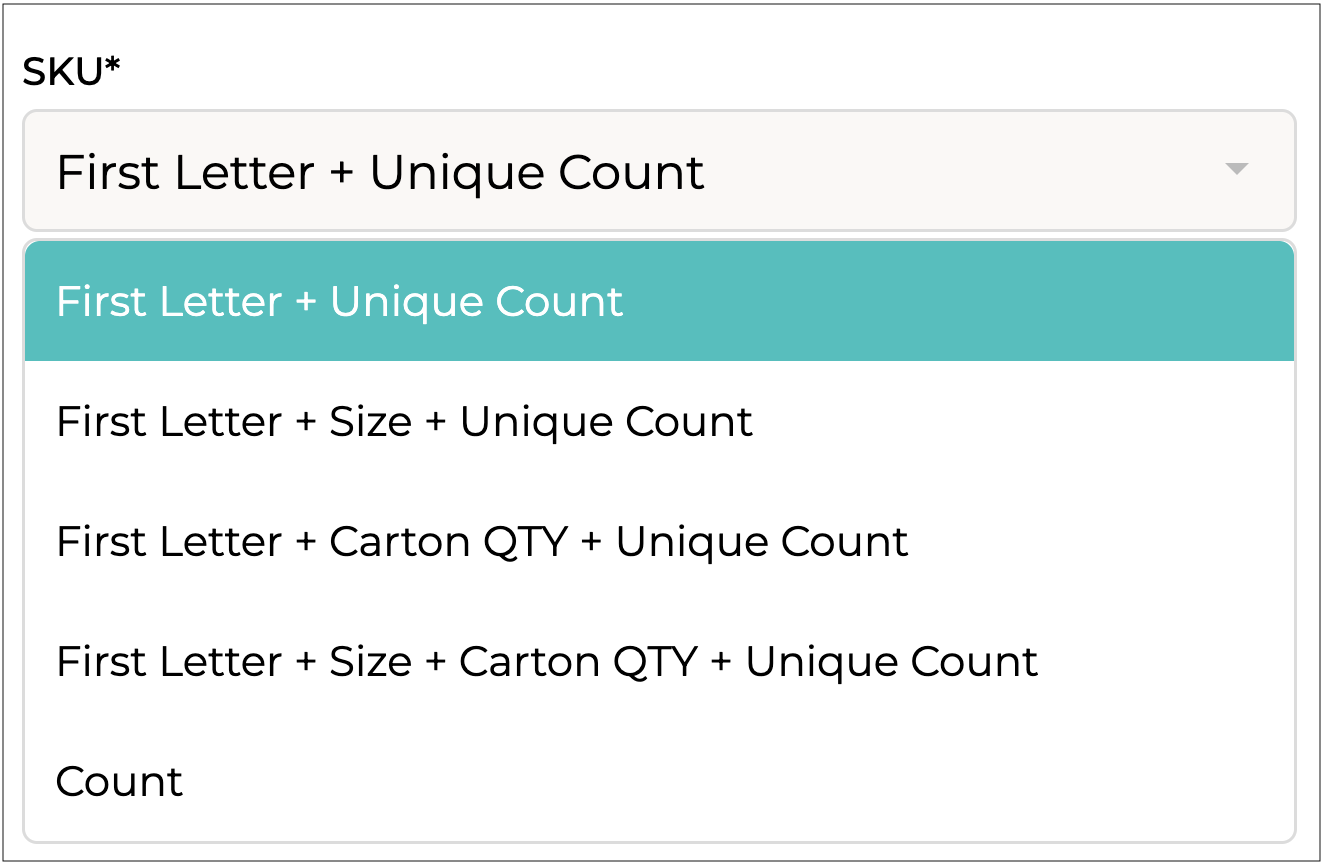The width and height of the screenshot is (1322, 866).
Task: Select the fourth entry in the SKU list
Action: (x=547, y=662)
